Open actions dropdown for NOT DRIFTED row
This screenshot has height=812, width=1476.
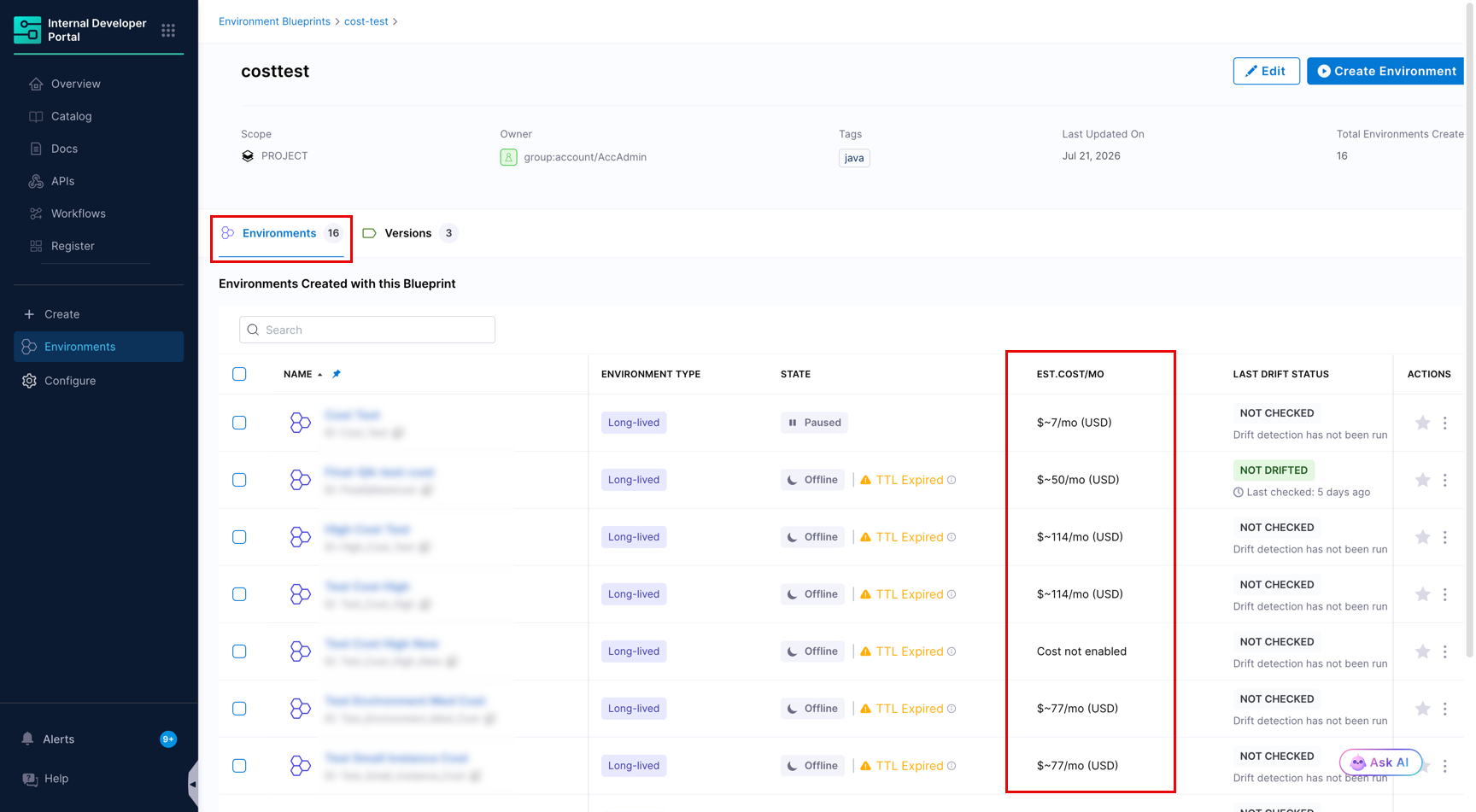click(1445, 480)
